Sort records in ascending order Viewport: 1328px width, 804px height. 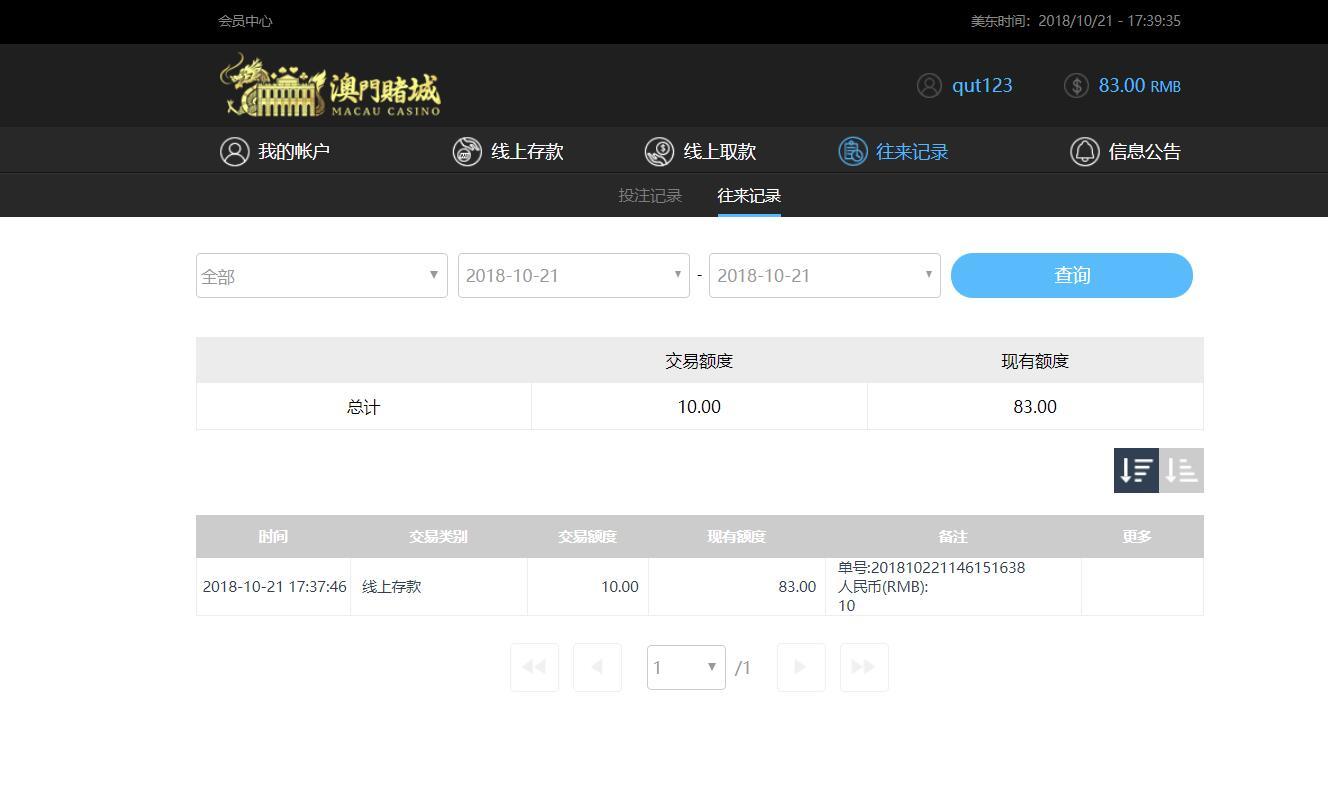coord(1181,470)
